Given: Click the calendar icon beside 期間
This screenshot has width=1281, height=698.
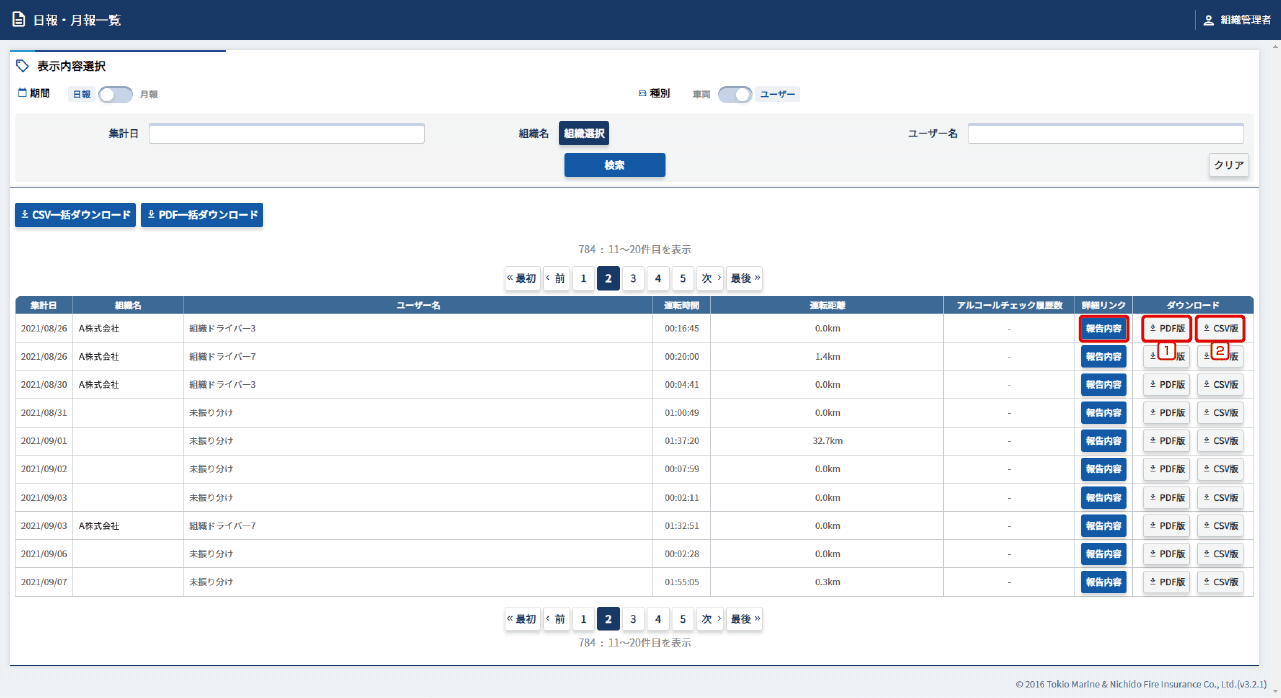Looking at the screenshot, I should (x=22, y=93).
